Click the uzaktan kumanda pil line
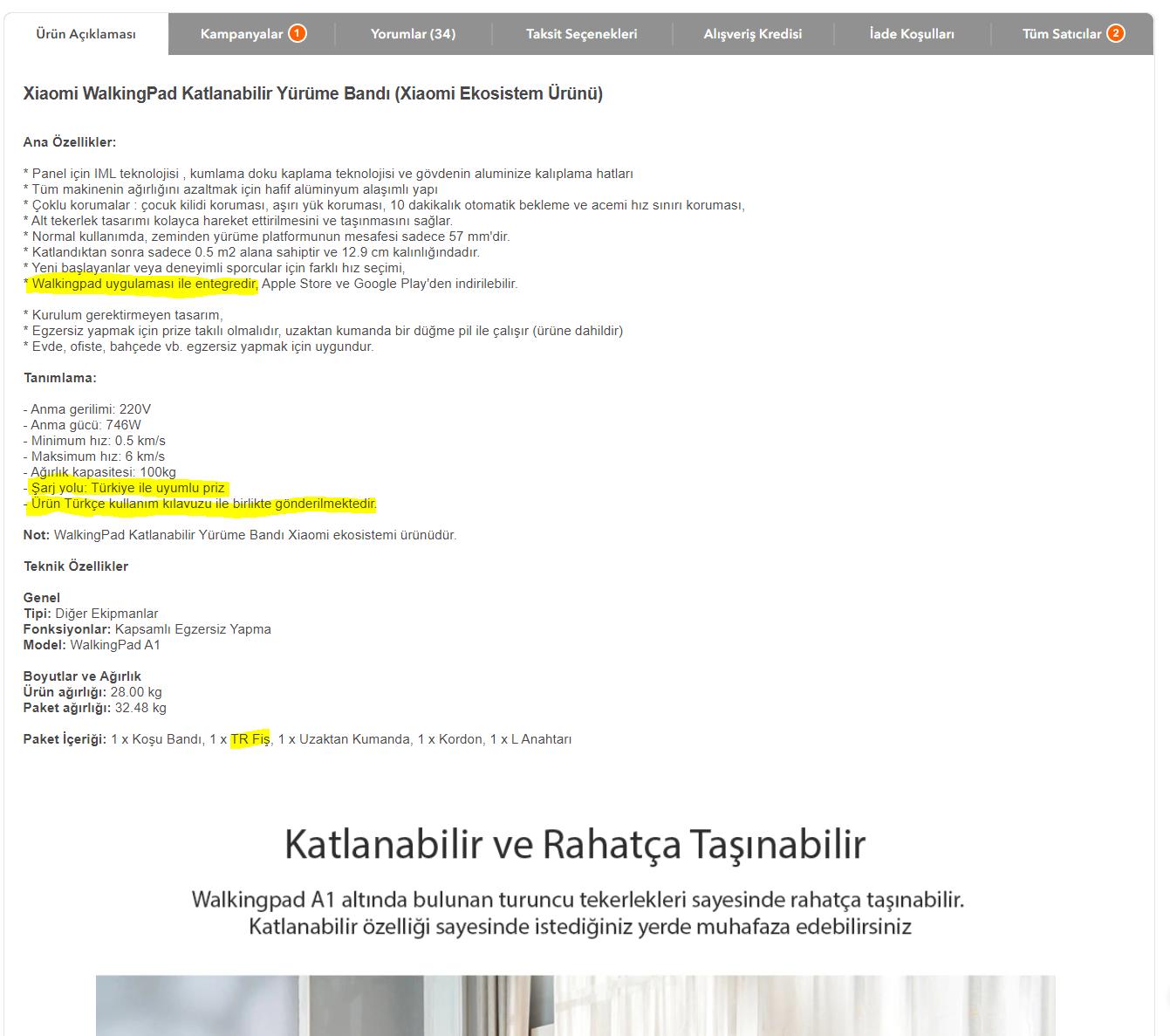This screenshot has width=1170, height=1036. [323, 331]
